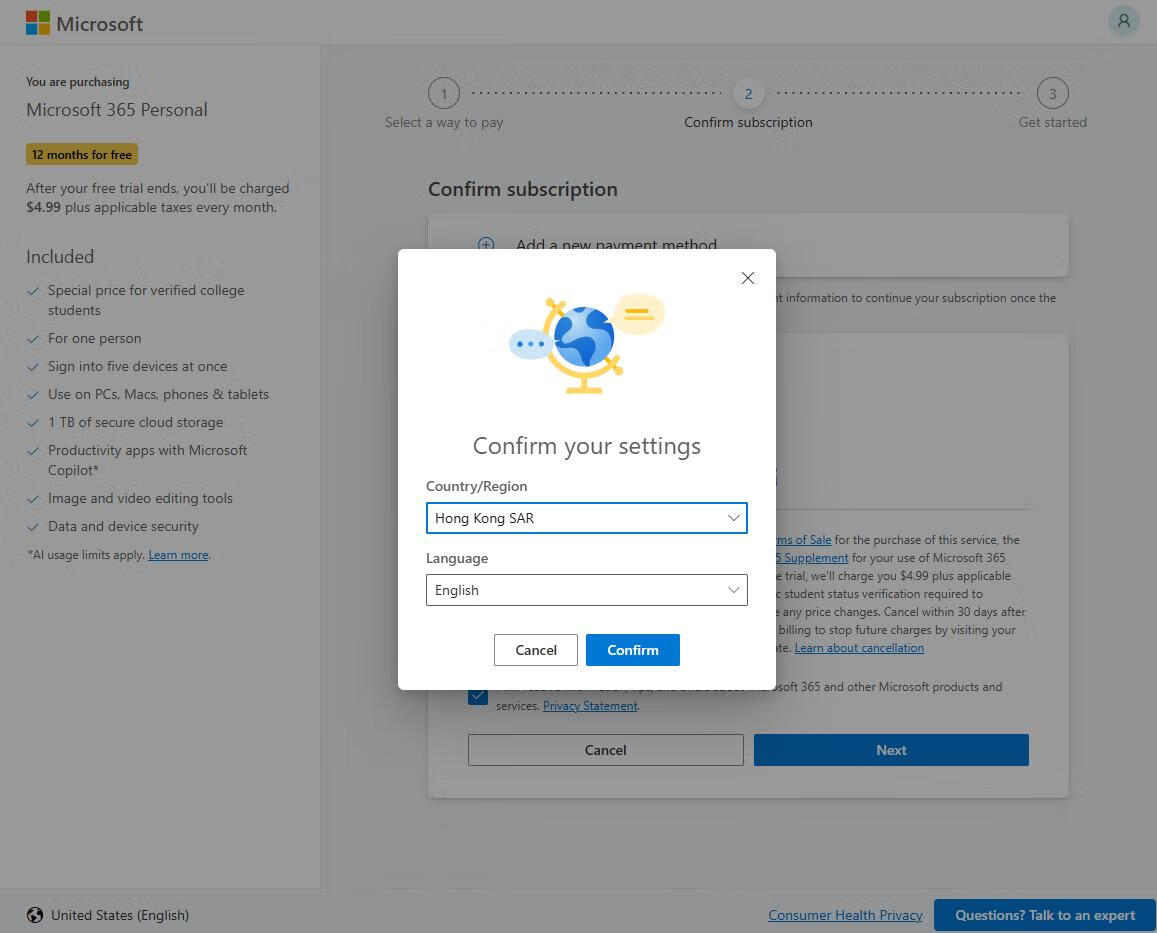Open the account profile icon
Screen dimensions: 1157x933
(x=1123, y=21)
